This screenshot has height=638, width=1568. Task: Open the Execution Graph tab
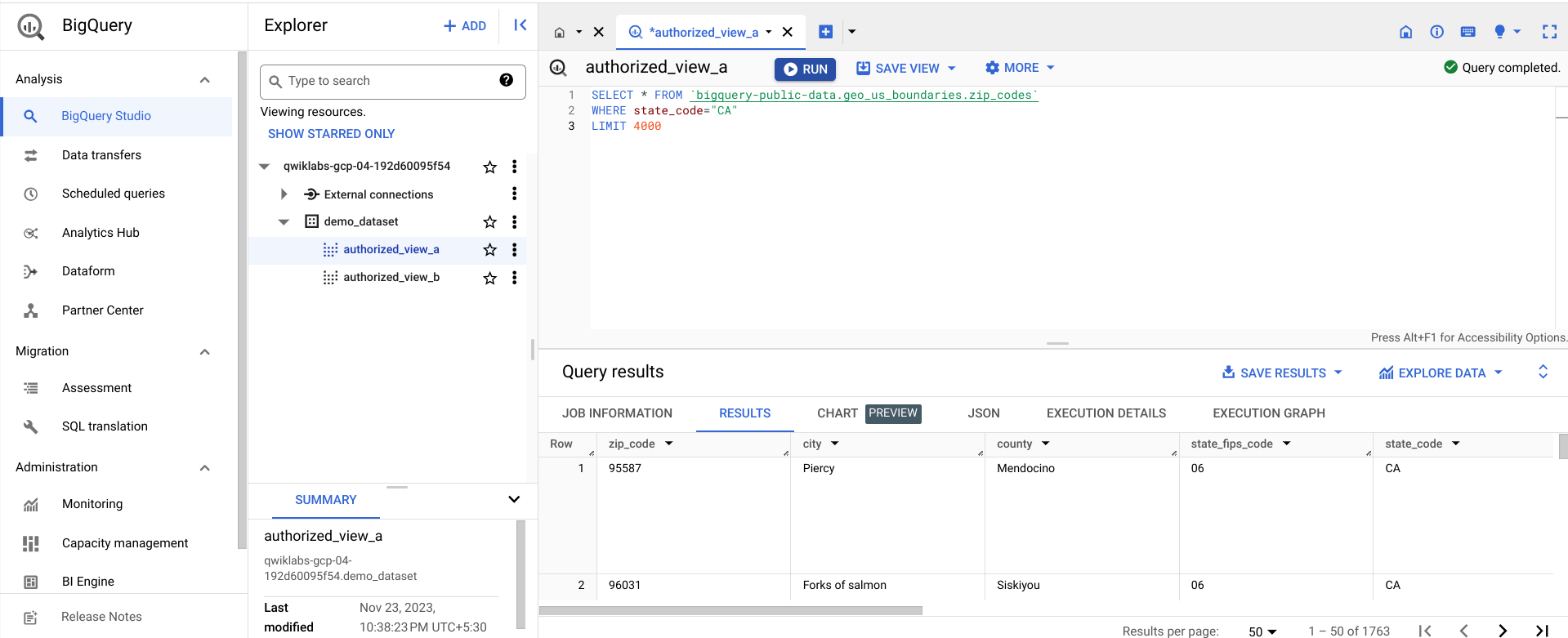1268,413
